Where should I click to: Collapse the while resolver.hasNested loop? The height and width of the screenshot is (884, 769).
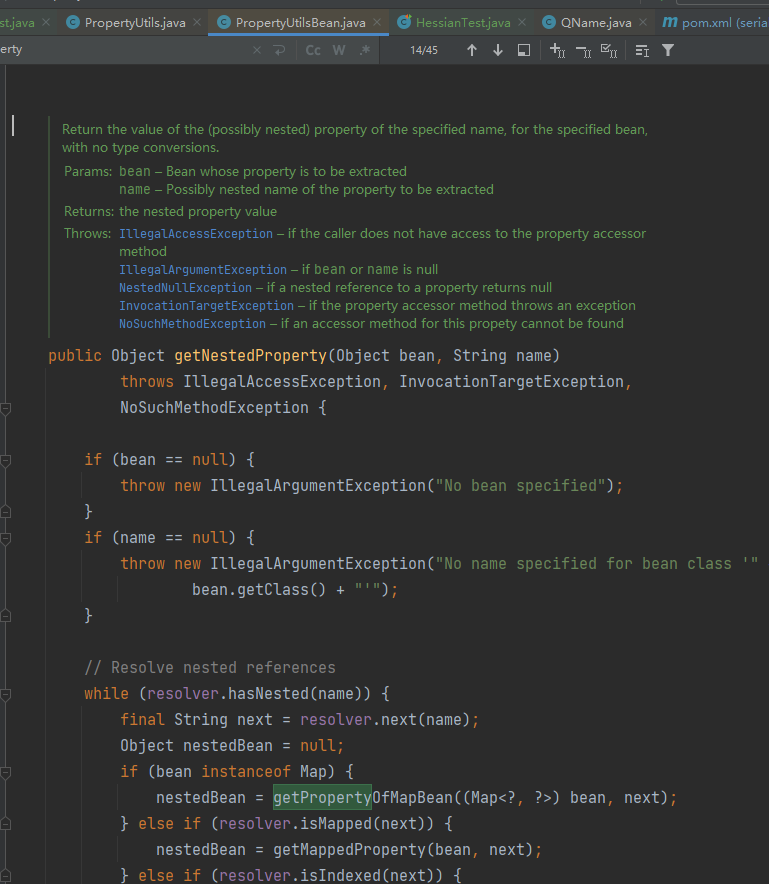click(6, 695)
